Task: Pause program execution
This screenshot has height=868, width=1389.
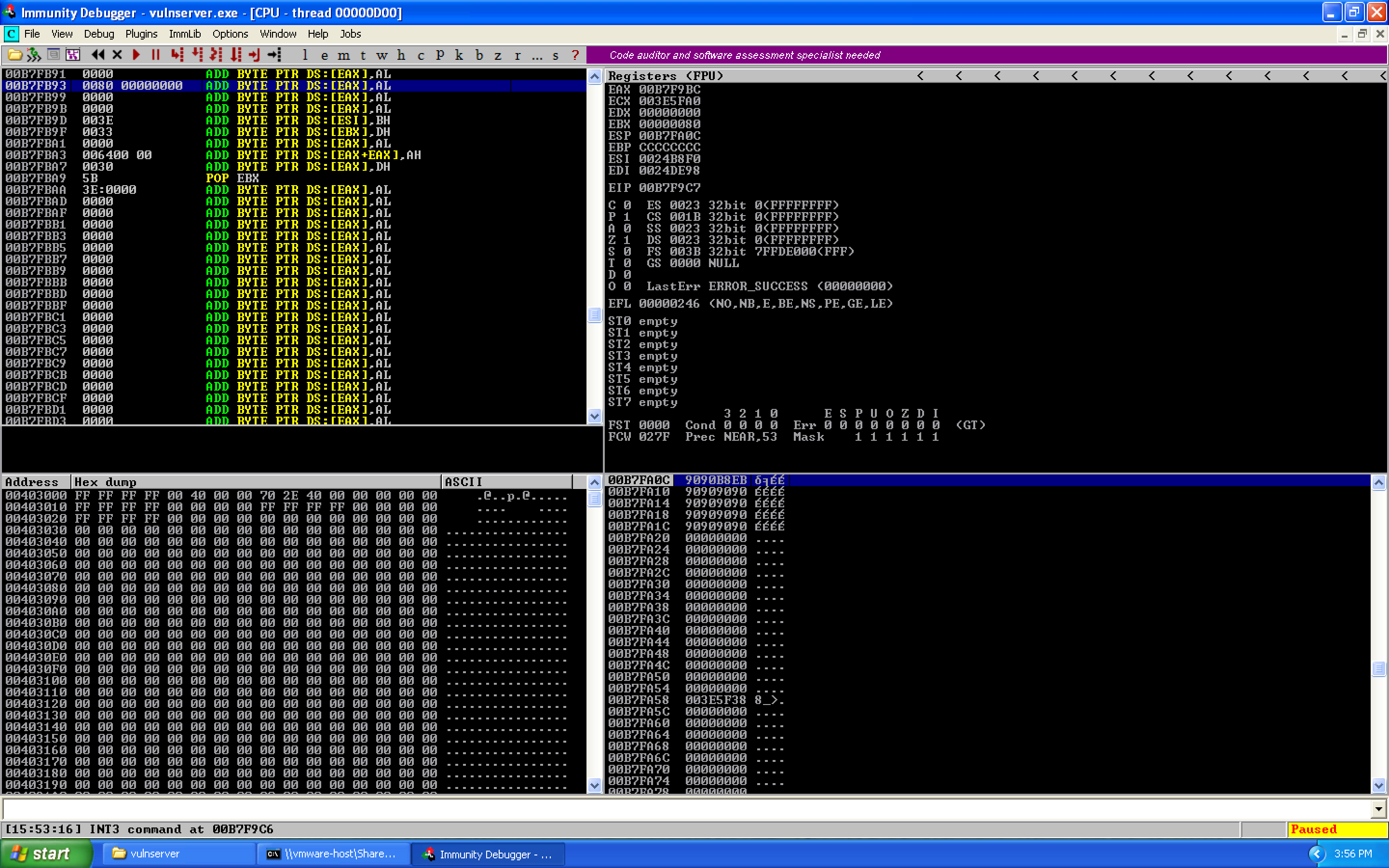Action: point(156,54)
